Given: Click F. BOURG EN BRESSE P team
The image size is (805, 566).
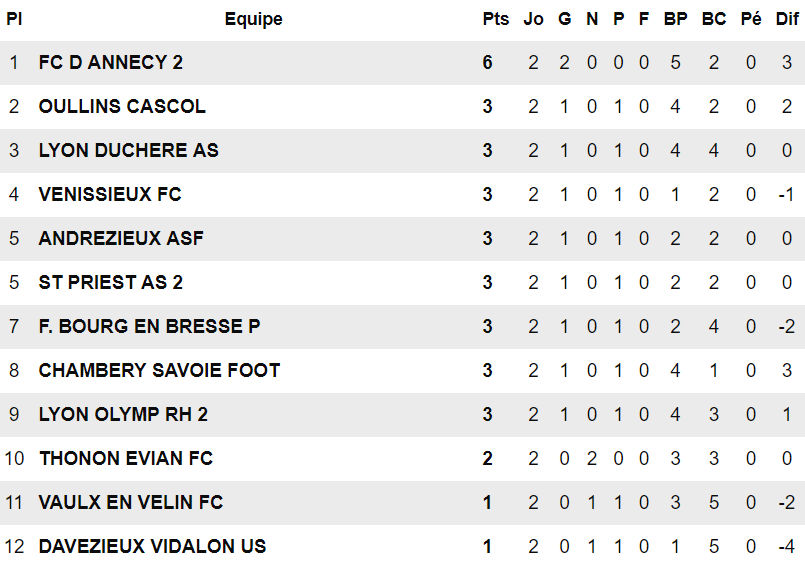Looking at the screenshot, I should (x=149, y=326).
